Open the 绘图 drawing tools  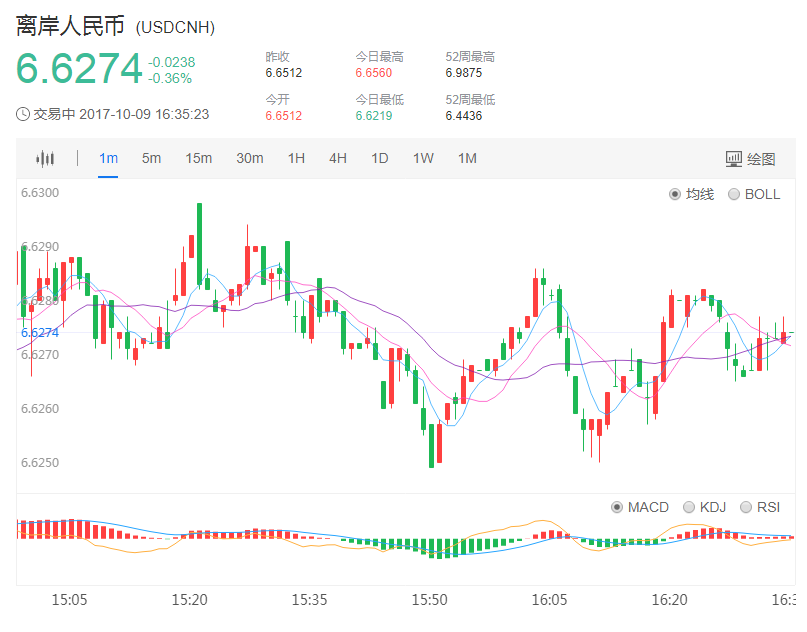click(x=750, y=158)
